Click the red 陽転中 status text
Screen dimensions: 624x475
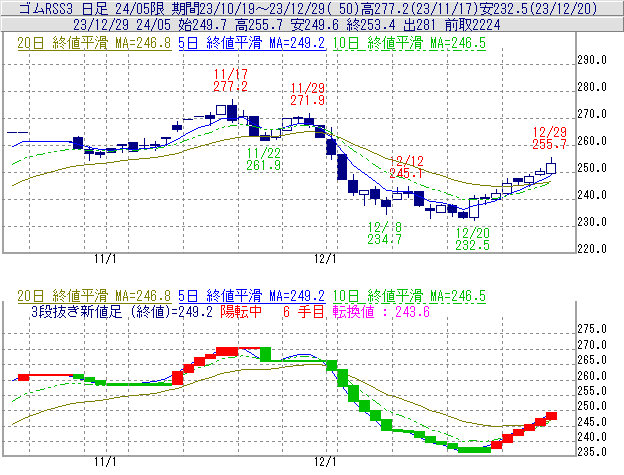point(241,311)
